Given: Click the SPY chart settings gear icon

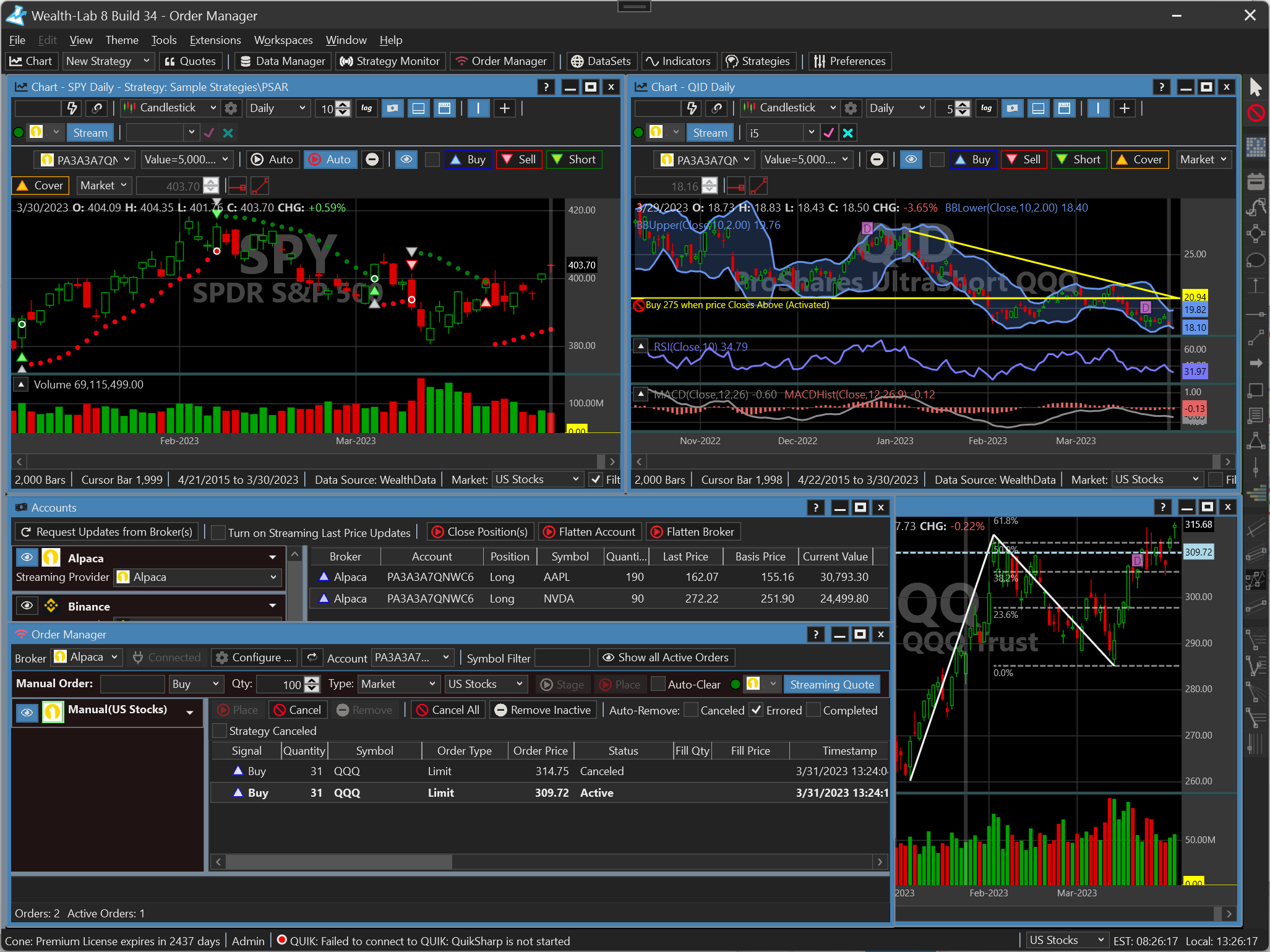Looking at the screenshot, I should point(231,108).
